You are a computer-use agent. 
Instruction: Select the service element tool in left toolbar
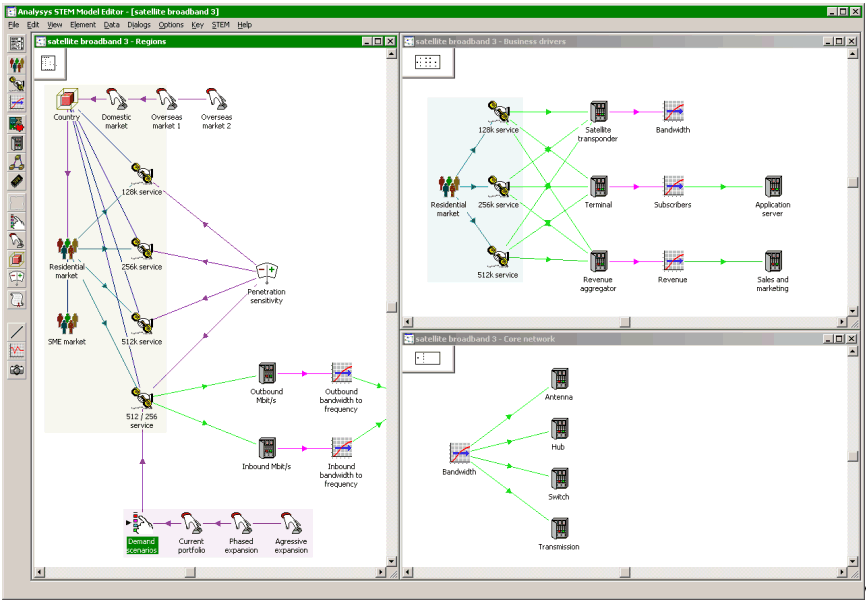[17, 84]
